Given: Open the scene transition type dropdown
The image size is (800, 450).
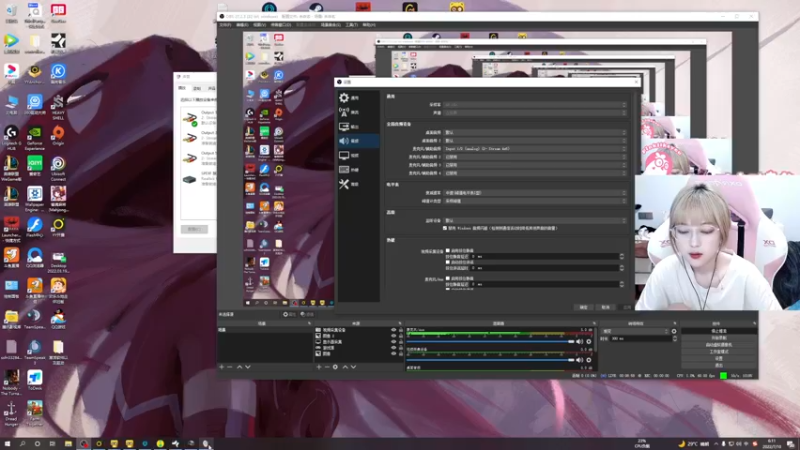Looking at the screenshot, I should [635, 331].
